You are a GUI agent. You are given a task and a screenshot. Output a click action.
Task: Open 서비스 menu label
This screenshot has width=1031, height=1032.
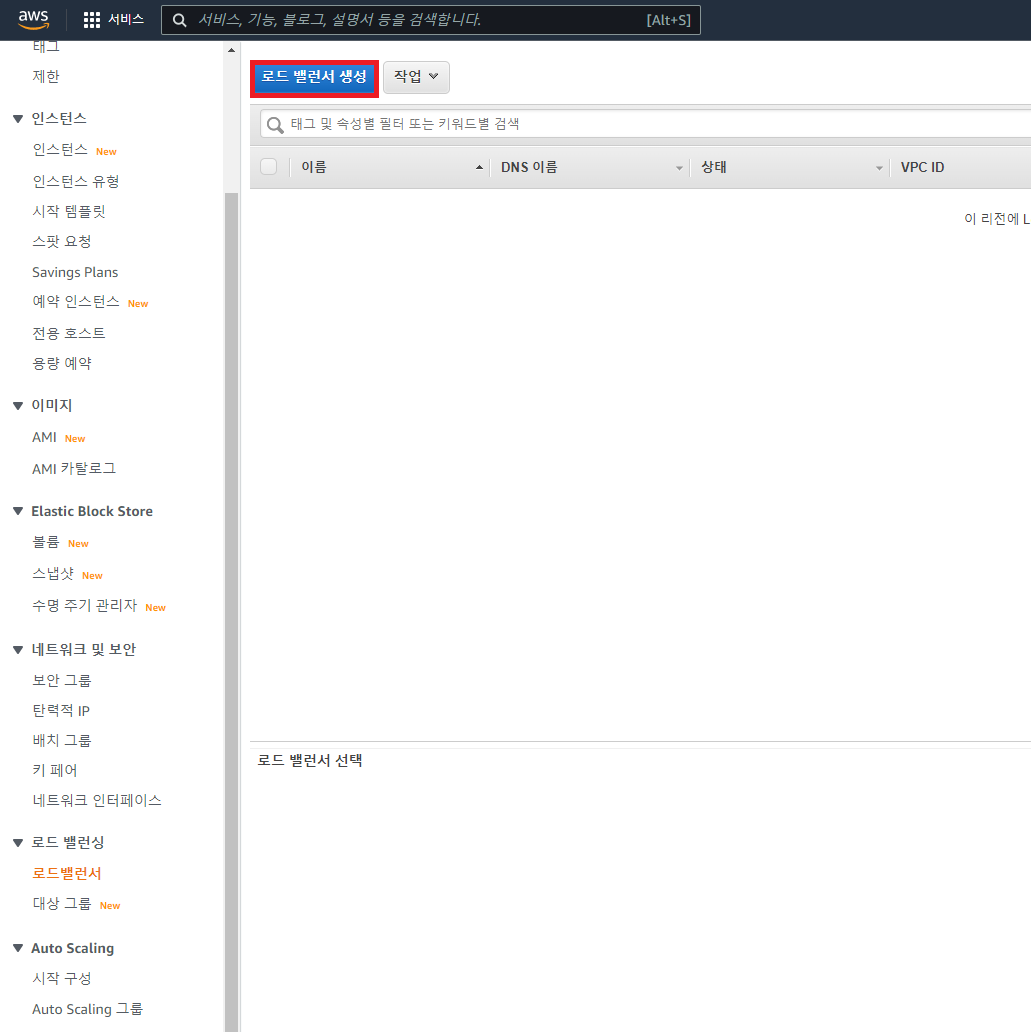pyautogui.click(x=126, y=20)
